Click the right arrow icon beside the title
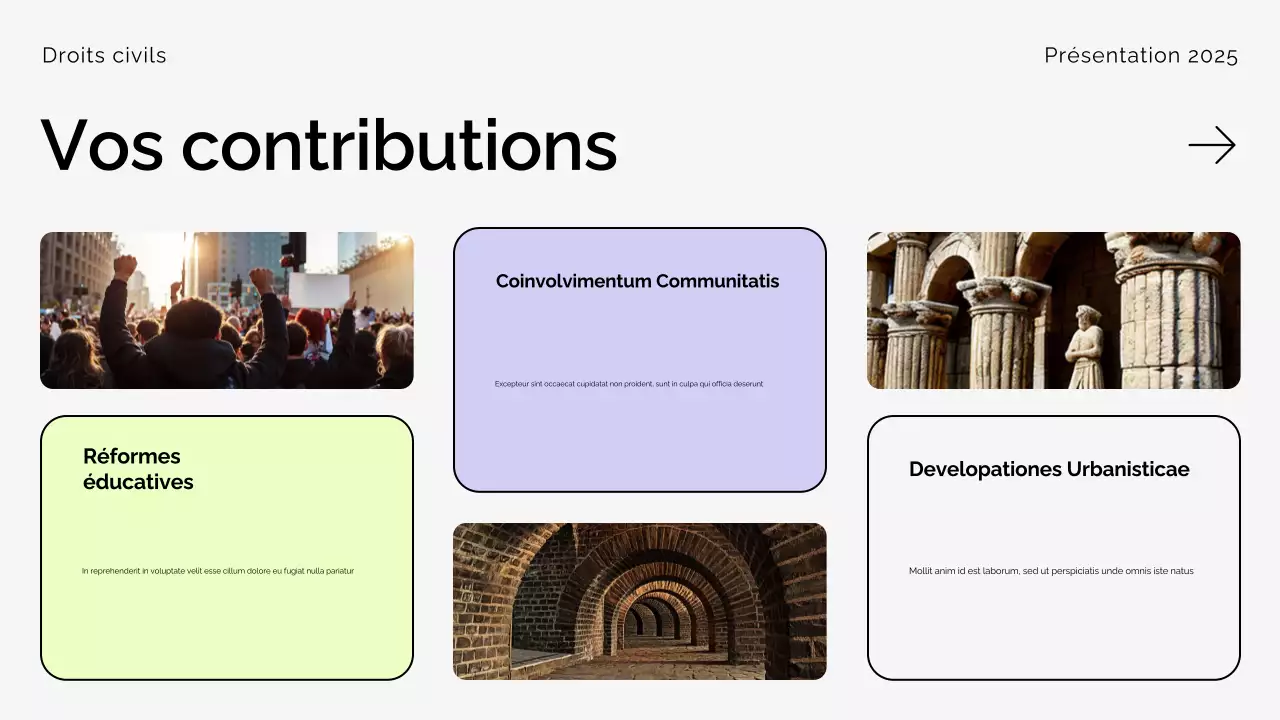 1211,146
